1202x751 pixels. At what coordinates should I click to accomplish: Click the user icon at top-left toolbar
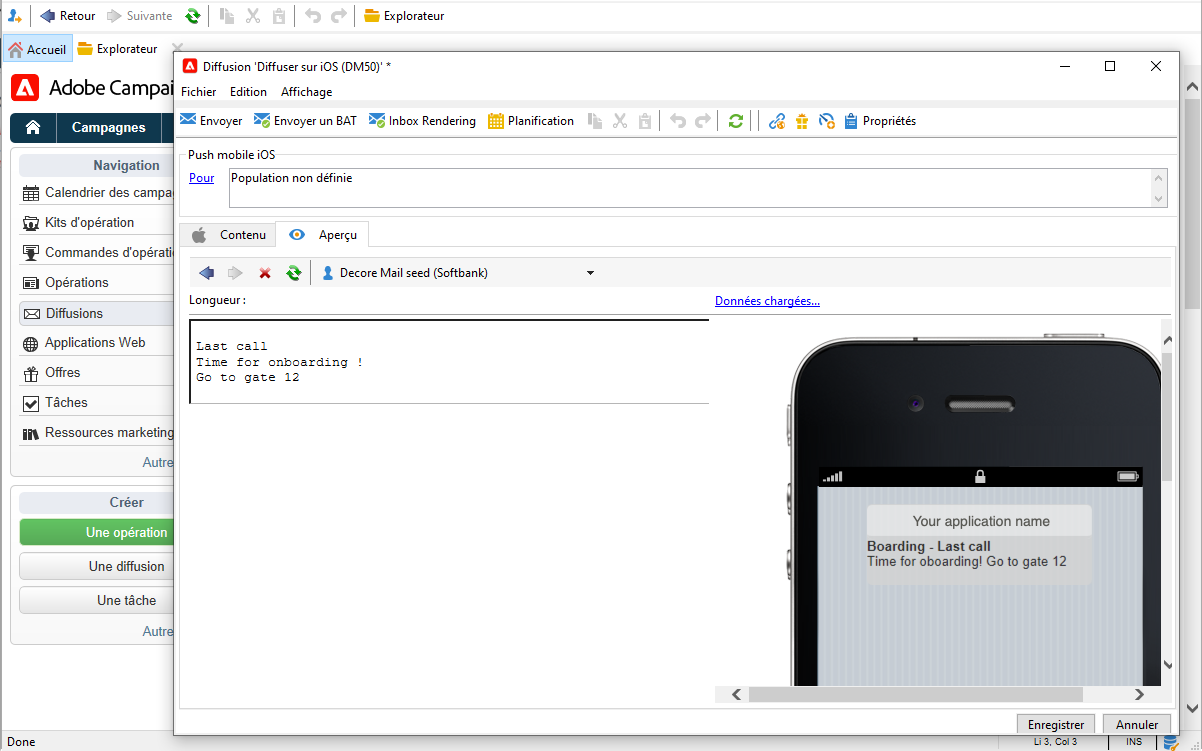14,16
